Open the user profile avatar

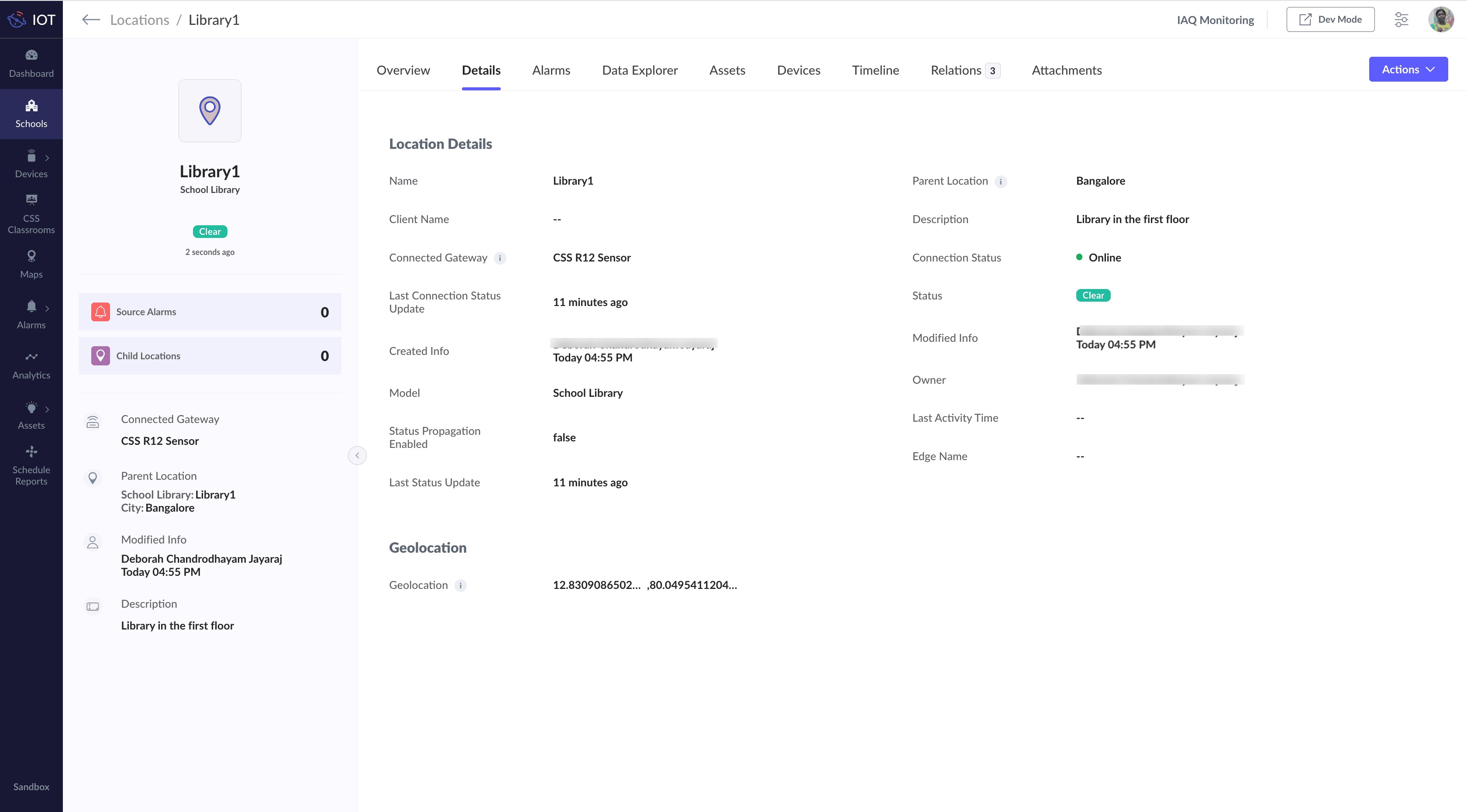tap(1441, 20)
